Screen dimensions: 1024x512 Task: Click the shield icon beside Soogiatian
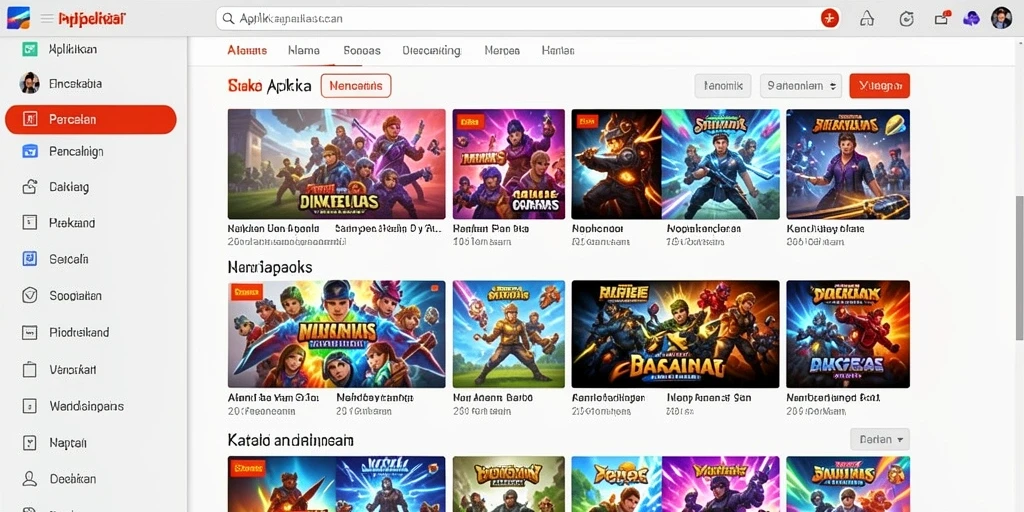pyautogui.click(x=29, y=295)
